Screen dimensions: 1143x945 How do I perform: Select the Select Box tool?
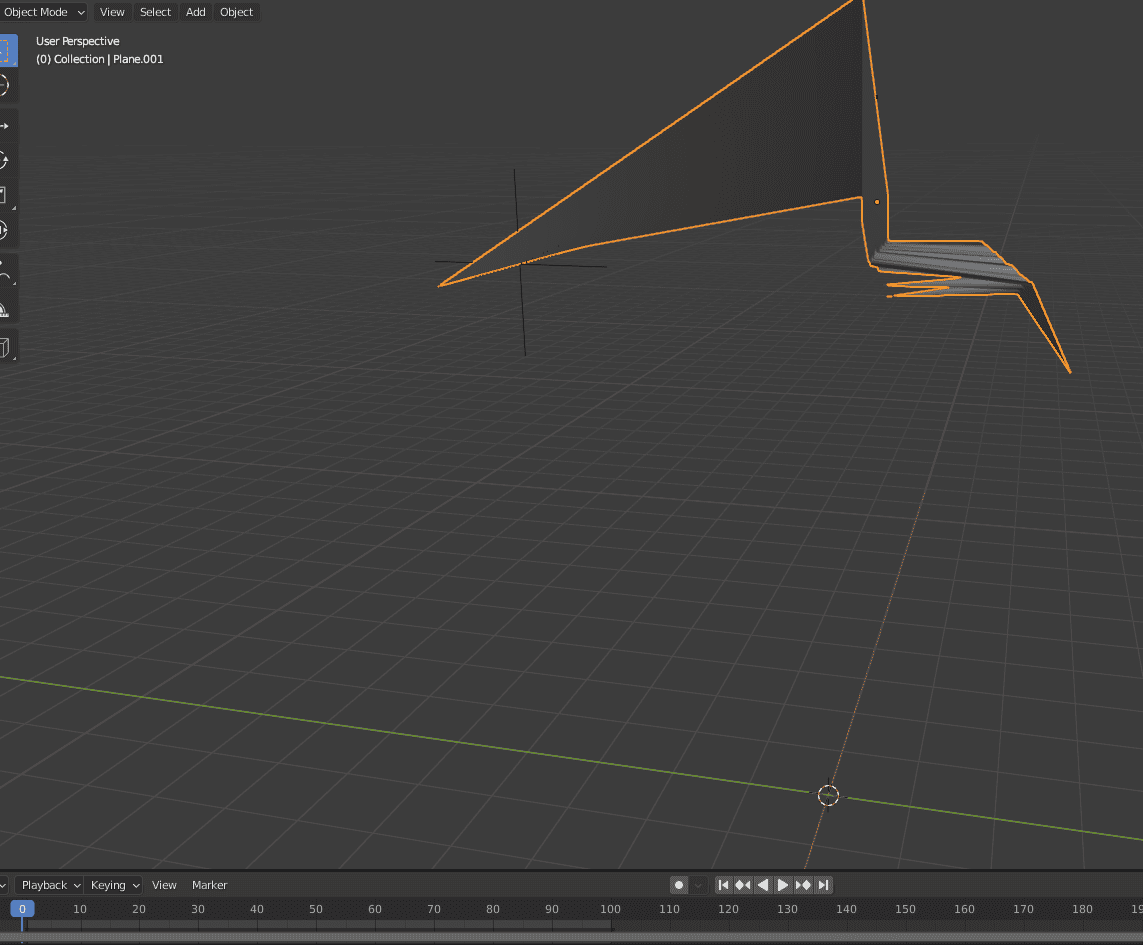click(x=9, y=50)
